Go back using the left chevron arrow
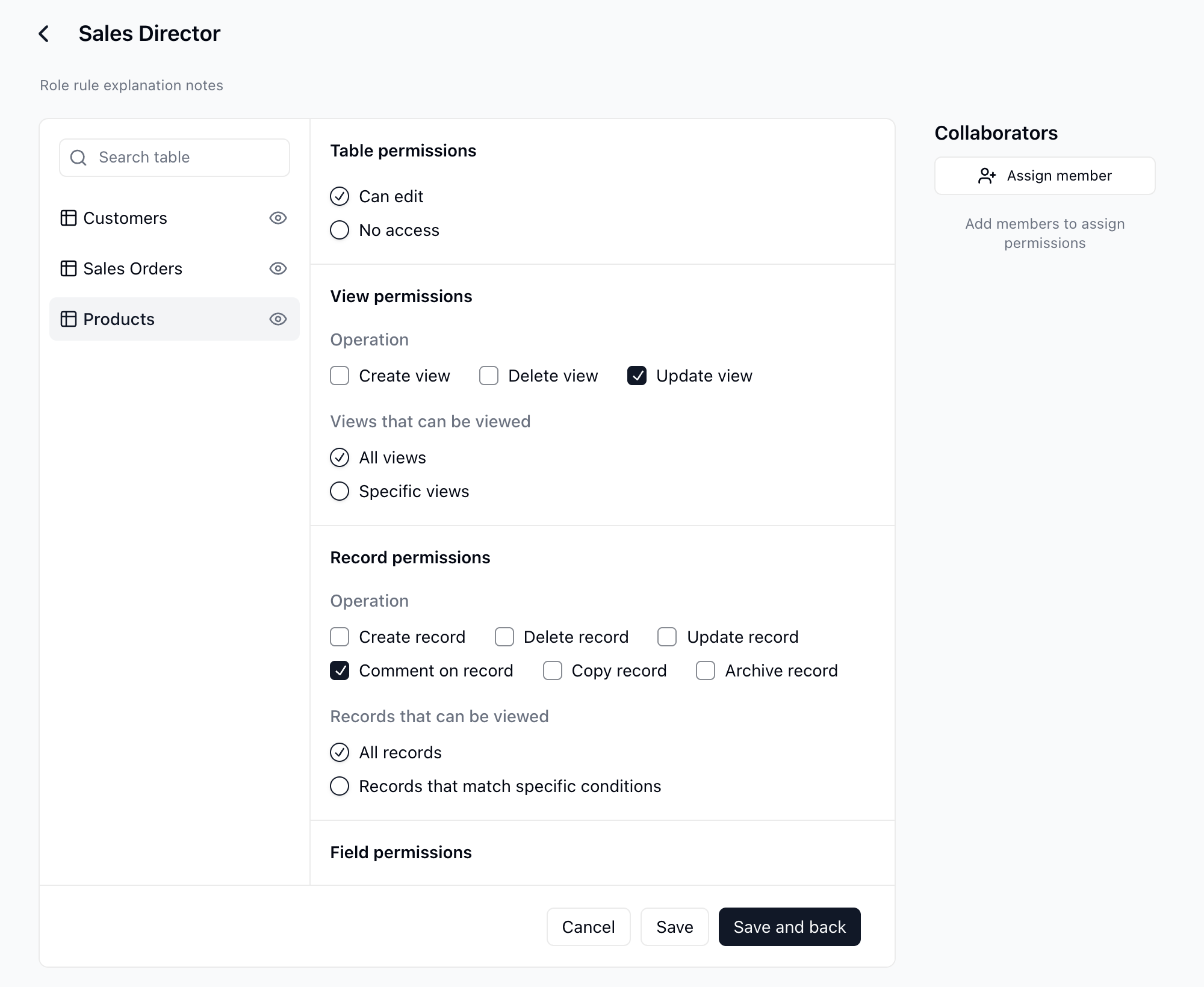The height and width of the screenshot is (987, 1204). pos(43,34)
